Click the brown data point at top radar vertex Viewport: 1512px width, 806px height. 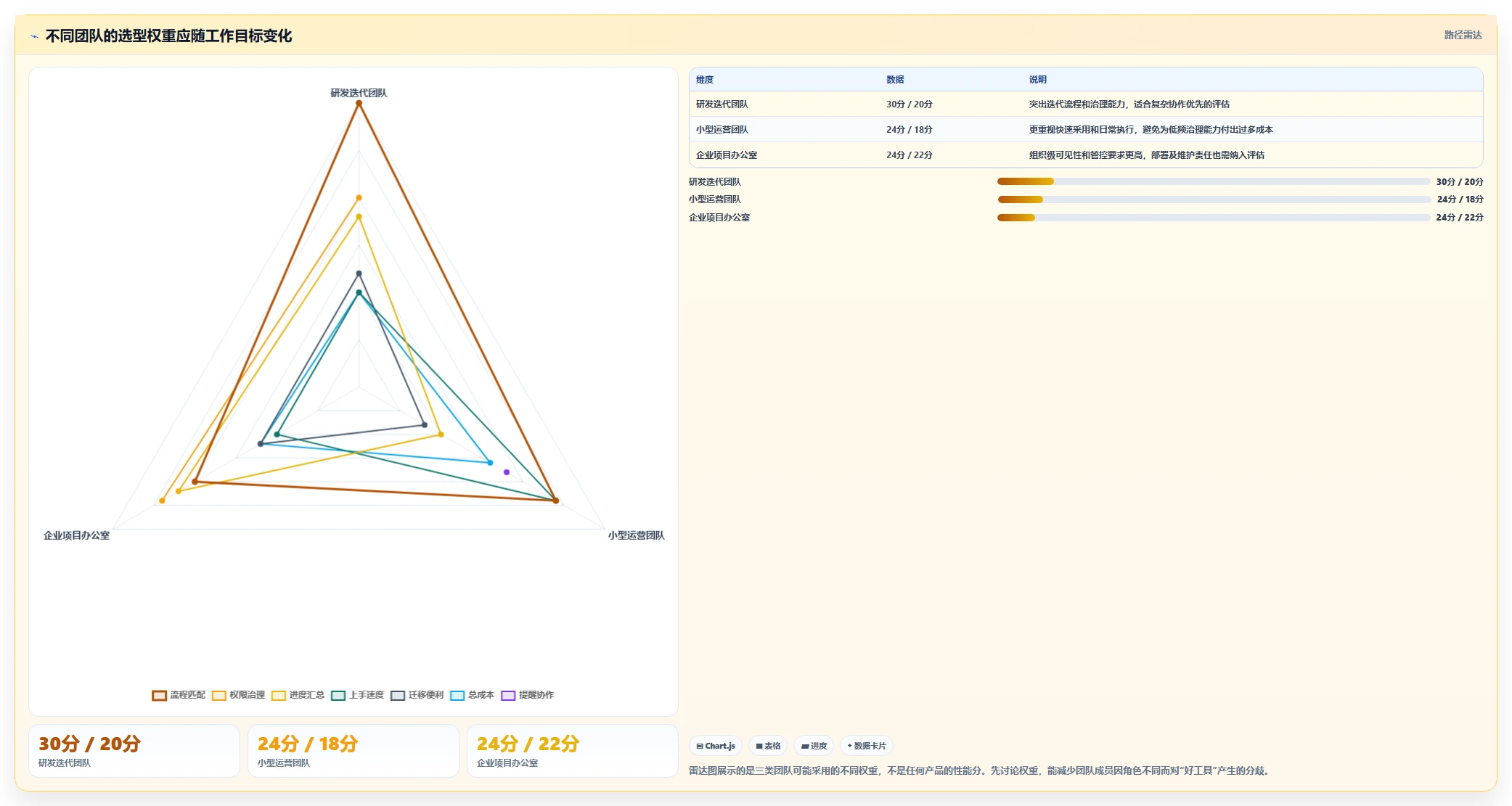pos(359,104)
